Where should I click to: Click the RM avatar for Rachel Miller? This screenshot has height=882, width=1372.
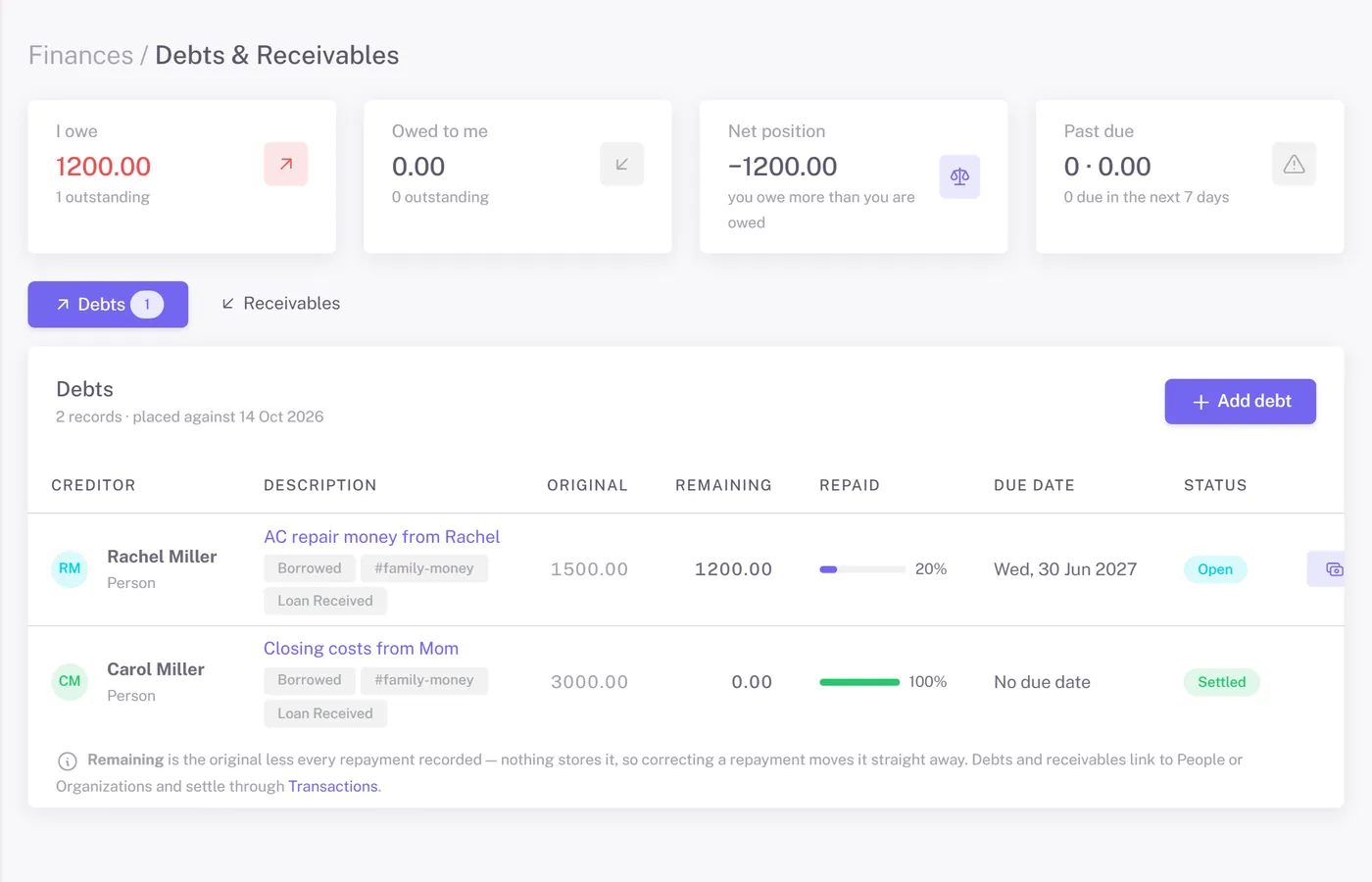coord(70,568)
